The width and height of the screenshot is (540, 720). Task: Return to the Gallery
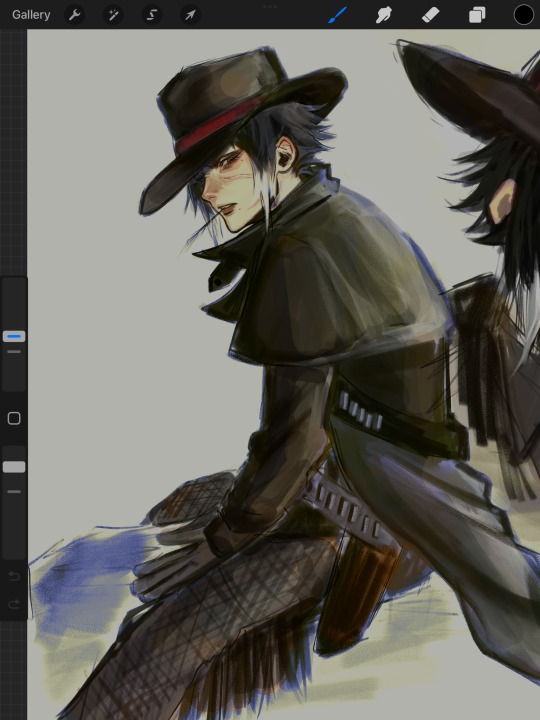pyautogui.click(x=31, y=15)
